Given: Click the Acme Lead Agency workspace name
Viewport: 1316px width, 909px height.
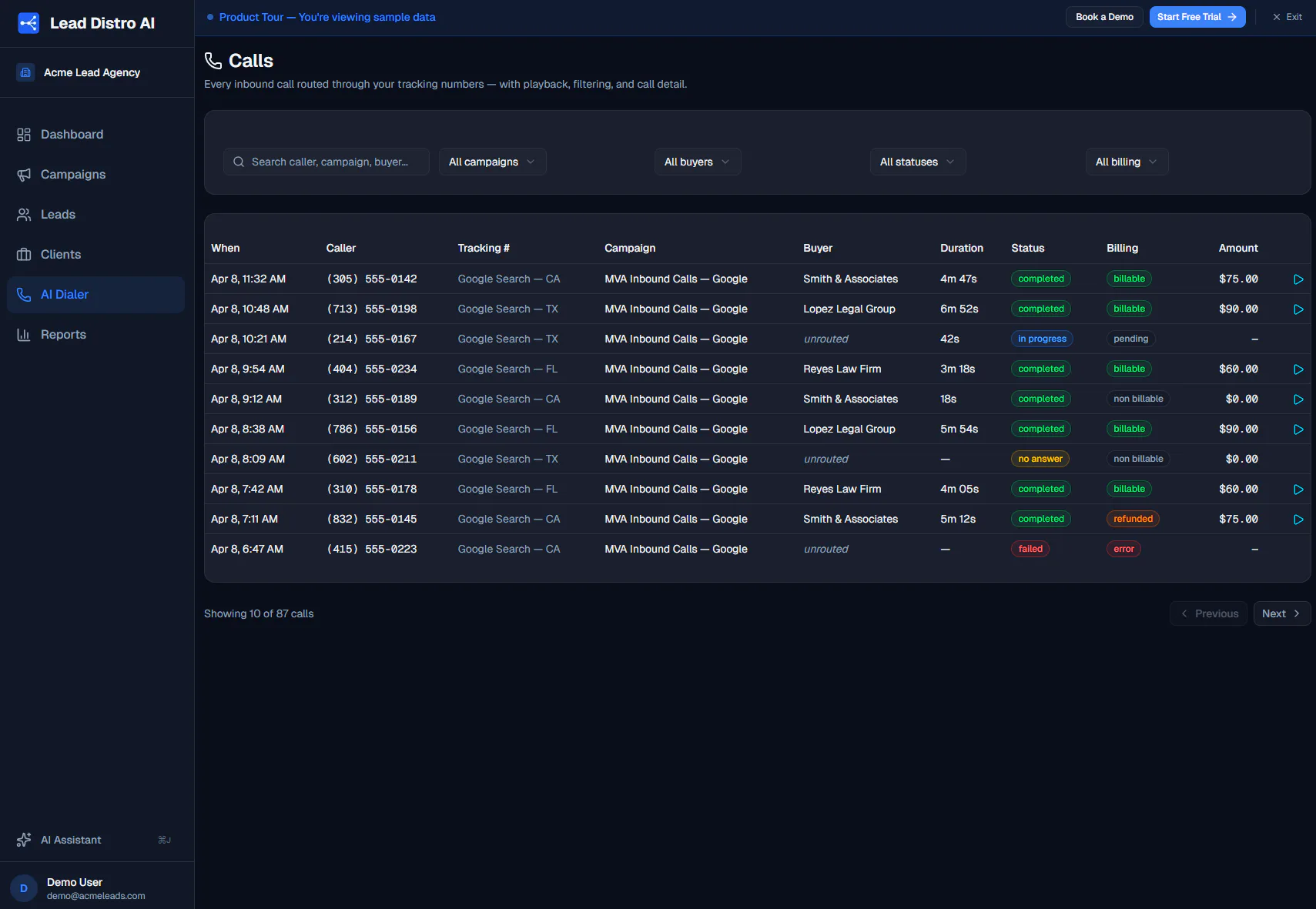Looking at the screenshot, I should (x=92, y=72).
